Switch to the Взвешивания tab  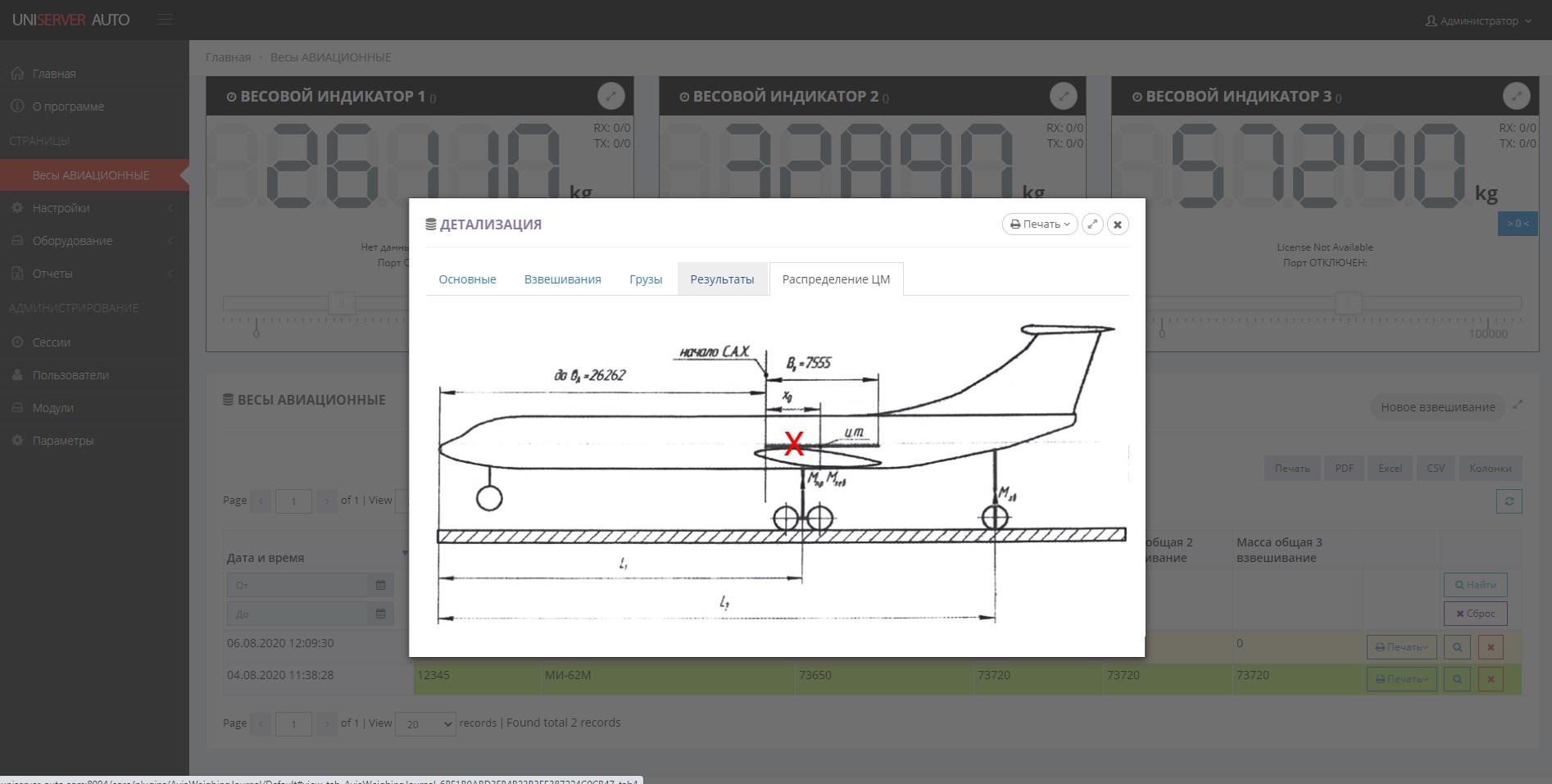point(562,279)
